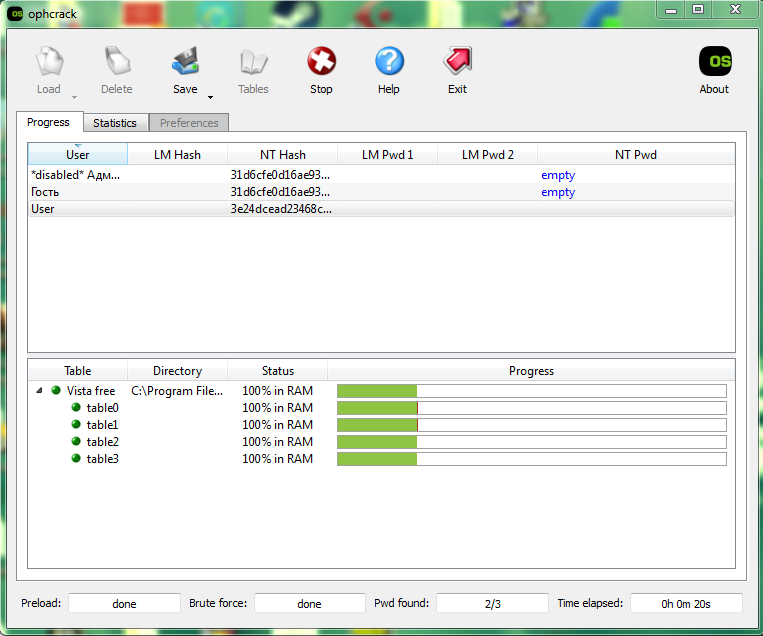Click the NT Hash column header
Viewport: 763px width, 636px height.
283,155
